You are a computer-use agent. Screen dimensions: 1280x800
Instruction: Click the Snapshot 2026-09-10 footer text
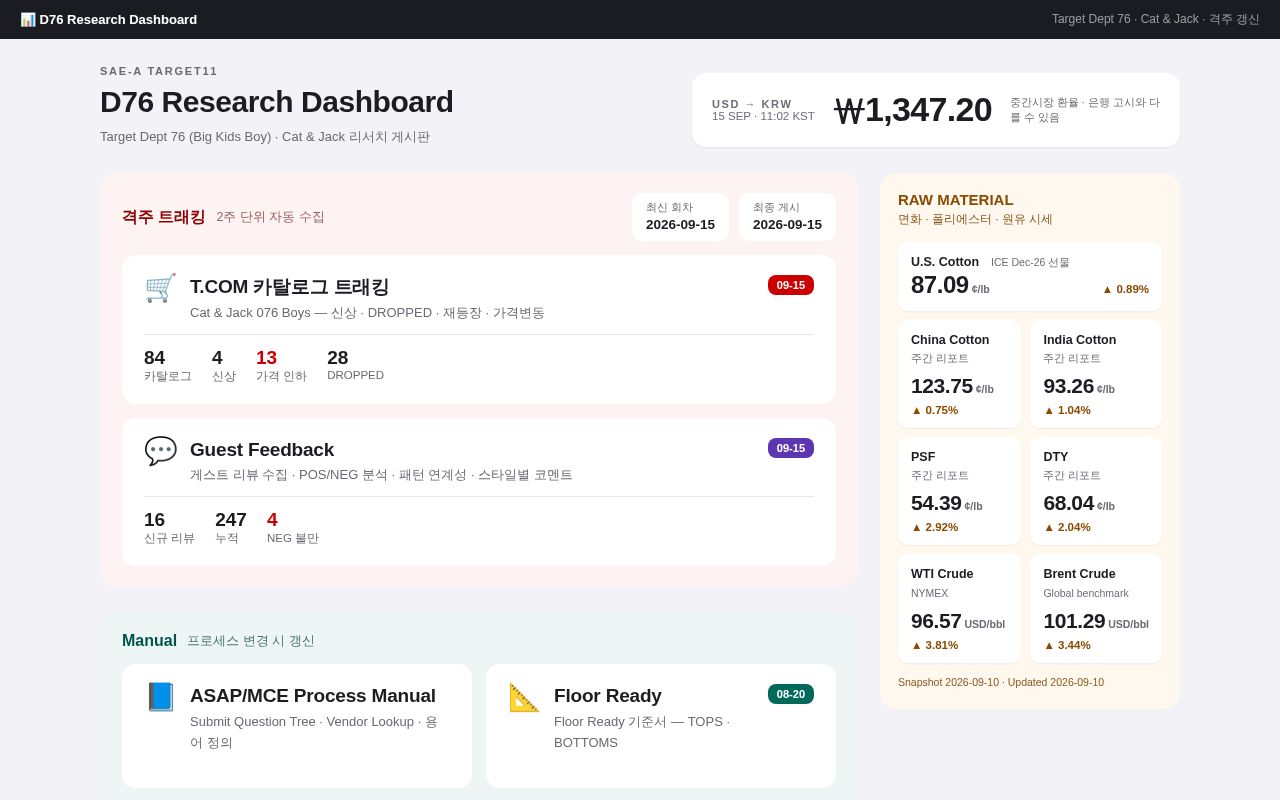1001,682
